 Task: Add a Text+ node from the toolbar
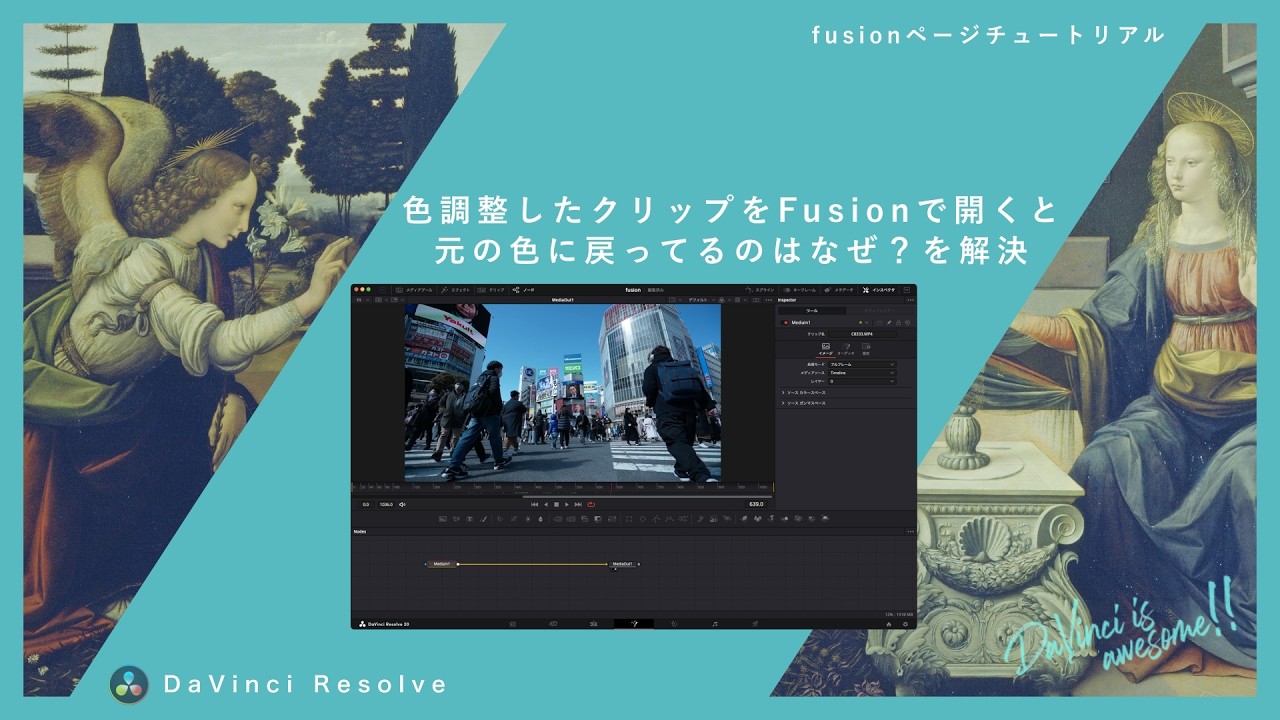(x=469, y=518)
